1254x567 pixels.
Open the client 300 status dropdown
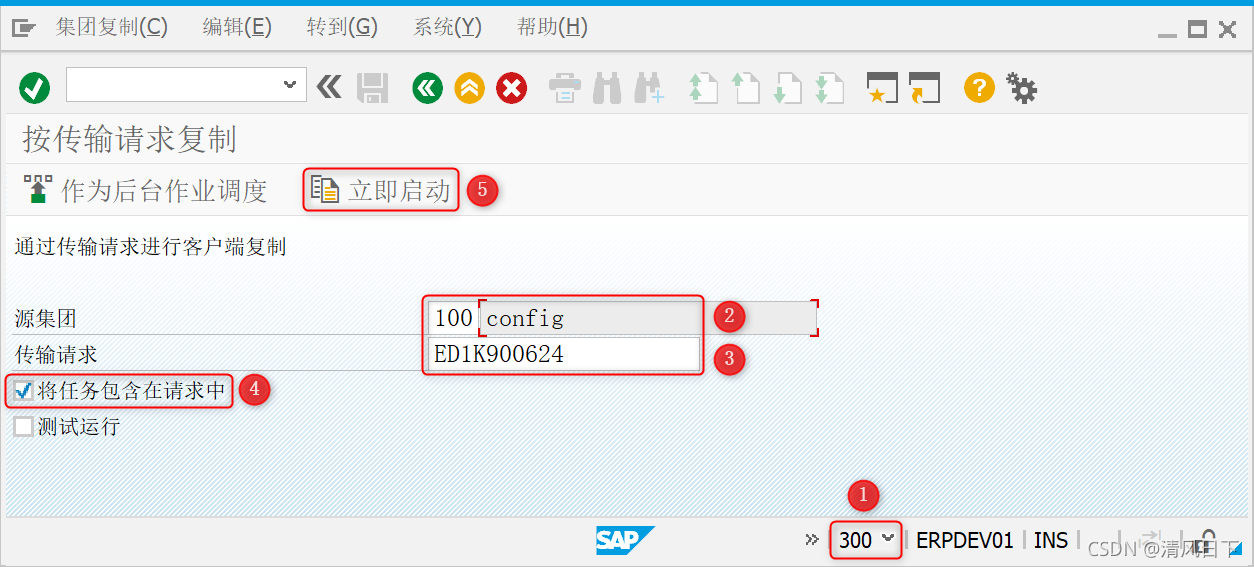[x=866, y=540]
